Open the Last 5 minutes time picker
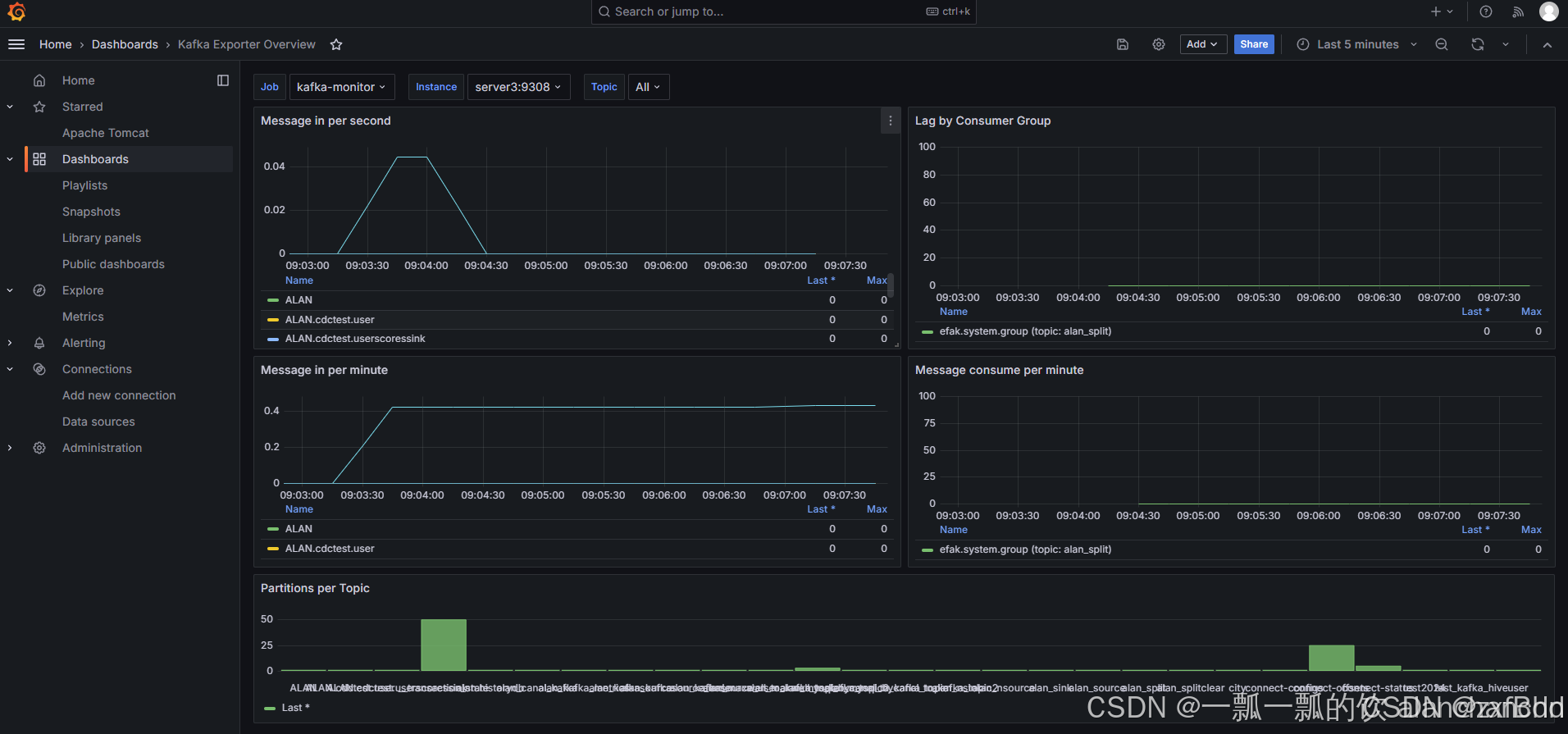 click(1356, 44)
